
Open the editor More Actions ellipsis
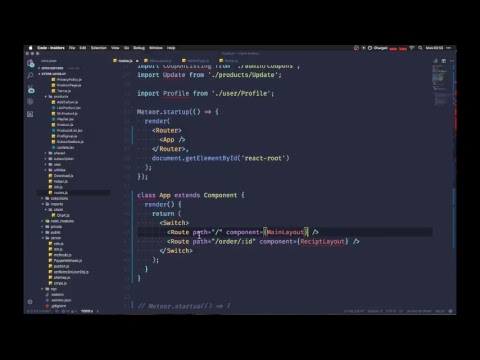(452, 61)
